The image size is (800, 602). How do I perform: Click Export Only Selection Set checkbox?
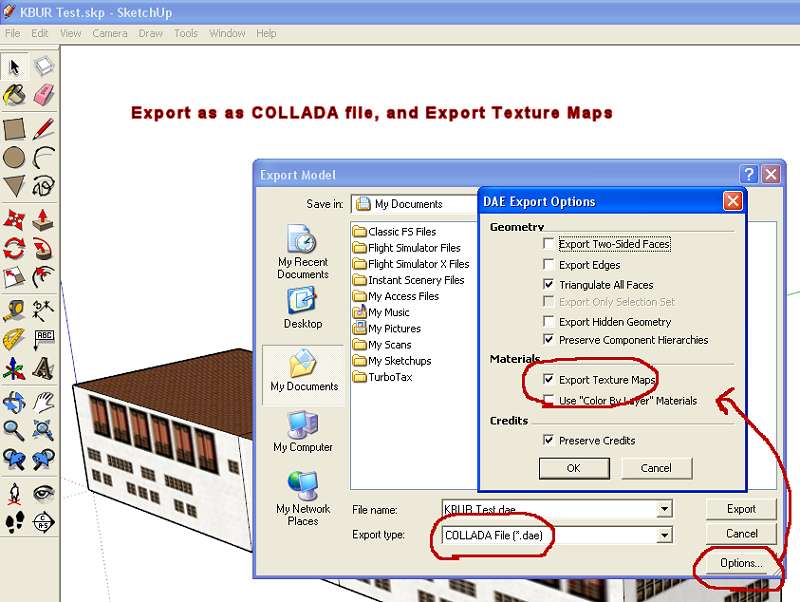548,302
